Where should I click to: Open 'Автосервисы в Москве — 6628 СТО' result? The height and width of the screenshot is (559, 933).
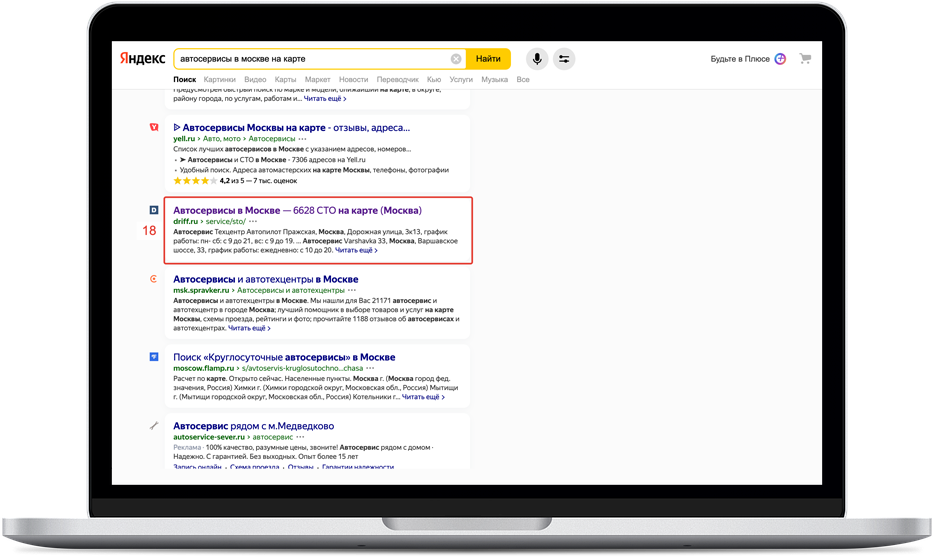pyautogui.click(x=297, y=210)
